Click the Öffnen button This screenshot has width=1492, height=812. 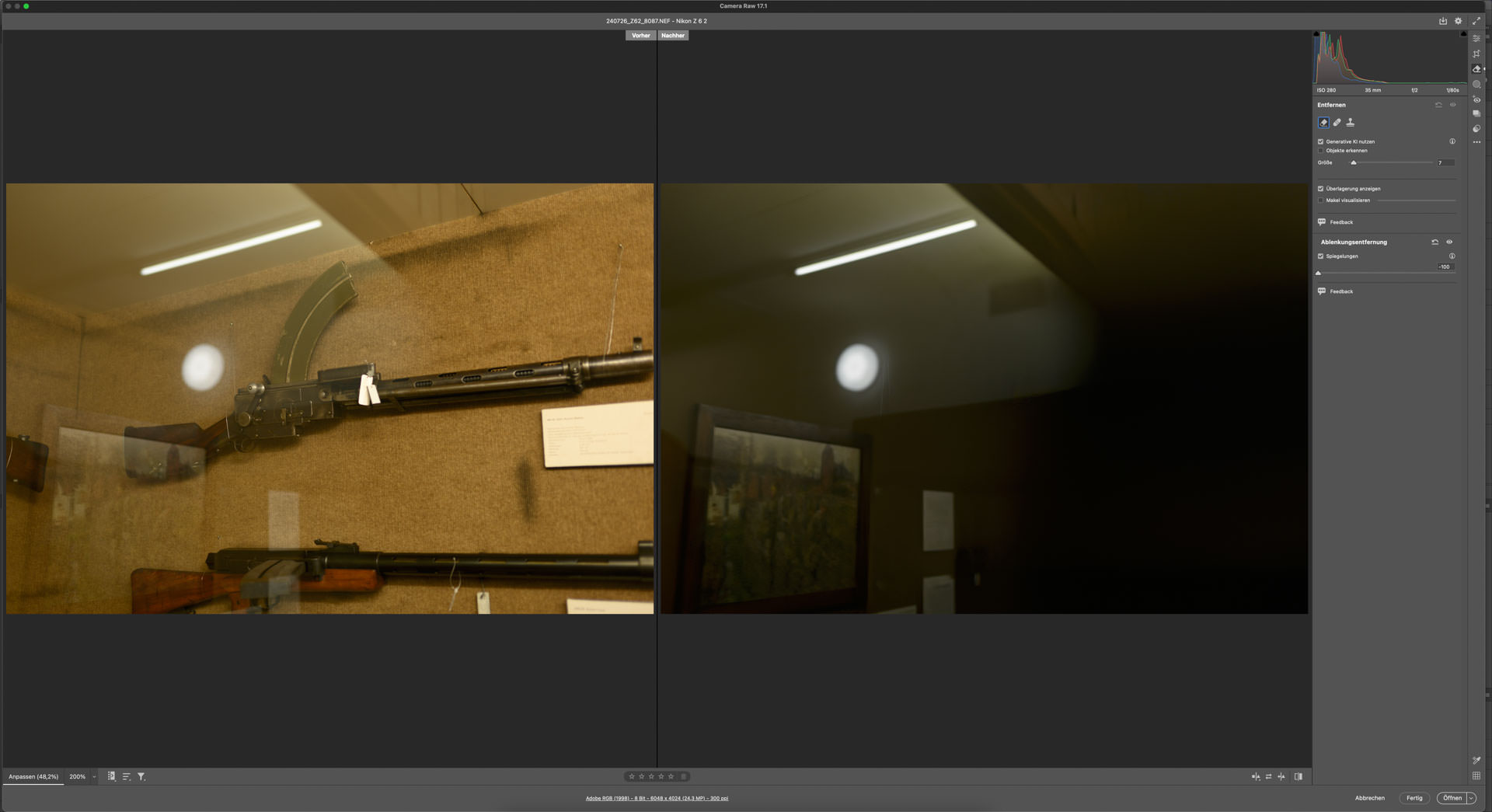click(1452, 798)
